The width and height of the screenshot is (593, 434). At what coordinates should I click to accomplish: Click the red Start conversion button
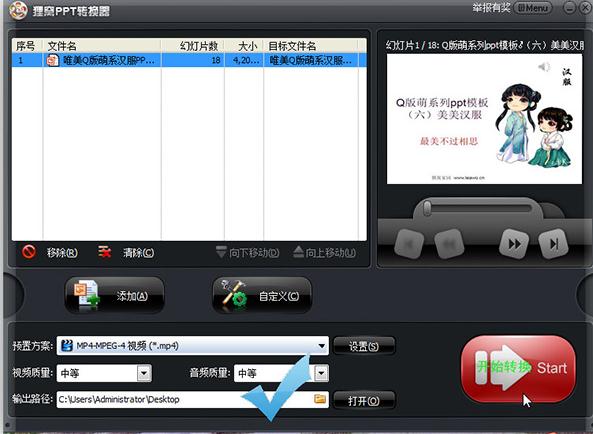(x=518, y=368)
